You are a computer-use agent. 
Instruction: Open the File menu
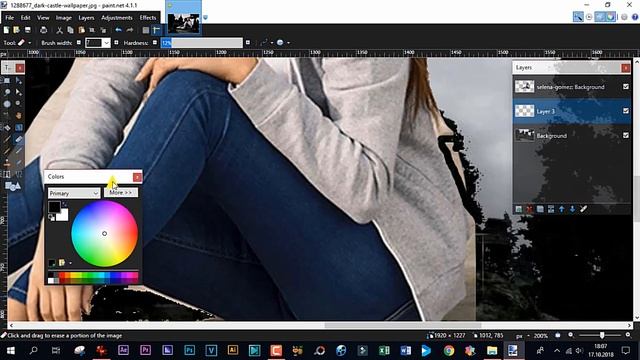tap(9, 18)
